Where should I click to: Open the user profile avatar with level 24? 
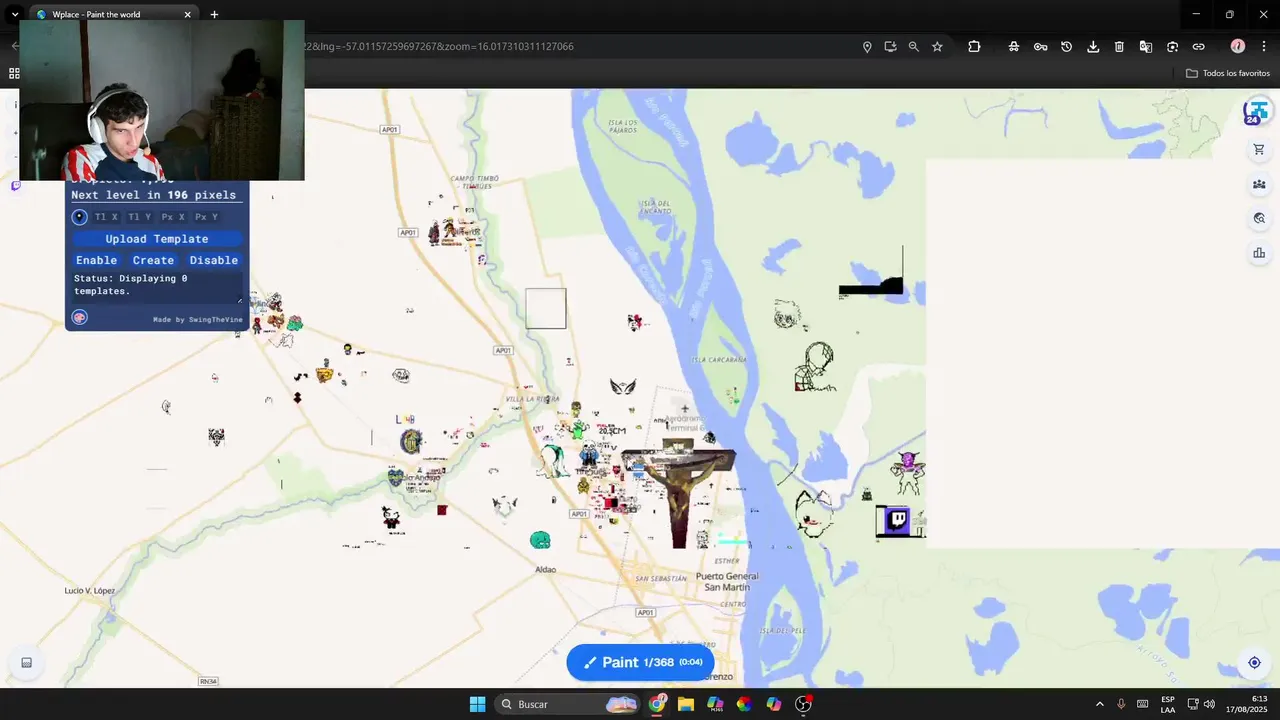pos(1256,112)
